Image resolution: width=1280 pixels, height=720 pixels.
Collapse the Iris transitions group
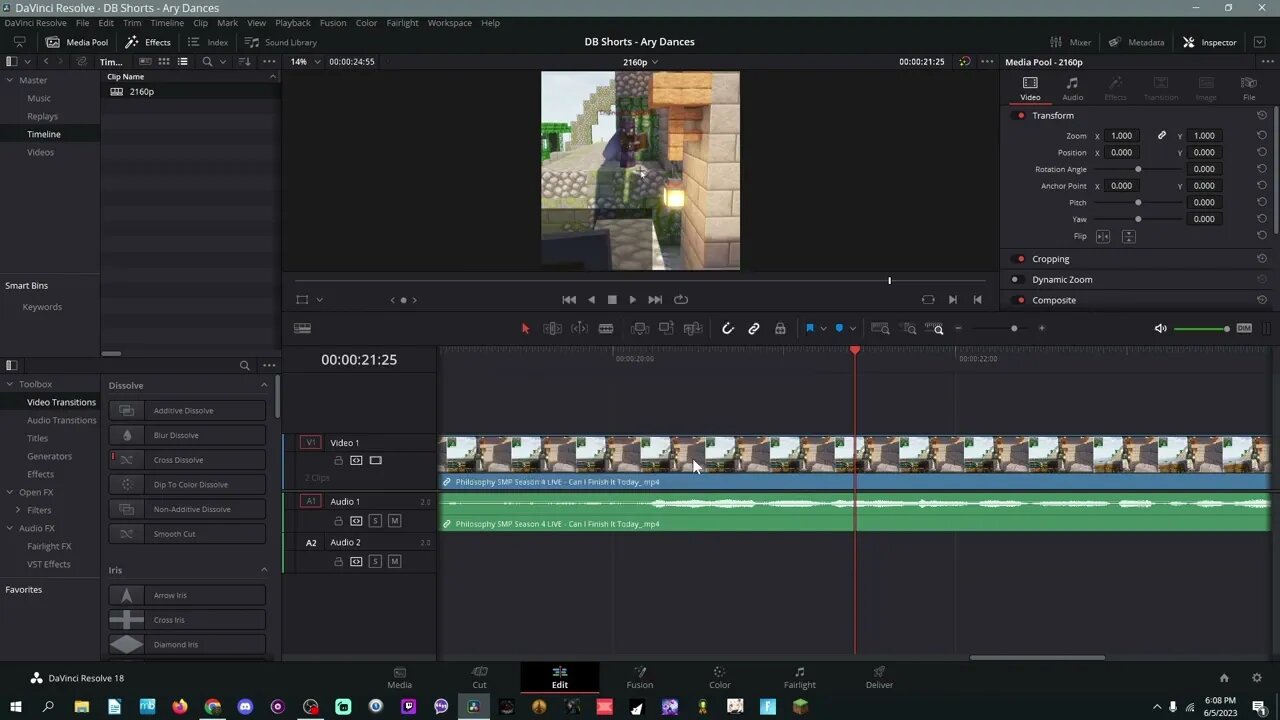pos(264,570)
